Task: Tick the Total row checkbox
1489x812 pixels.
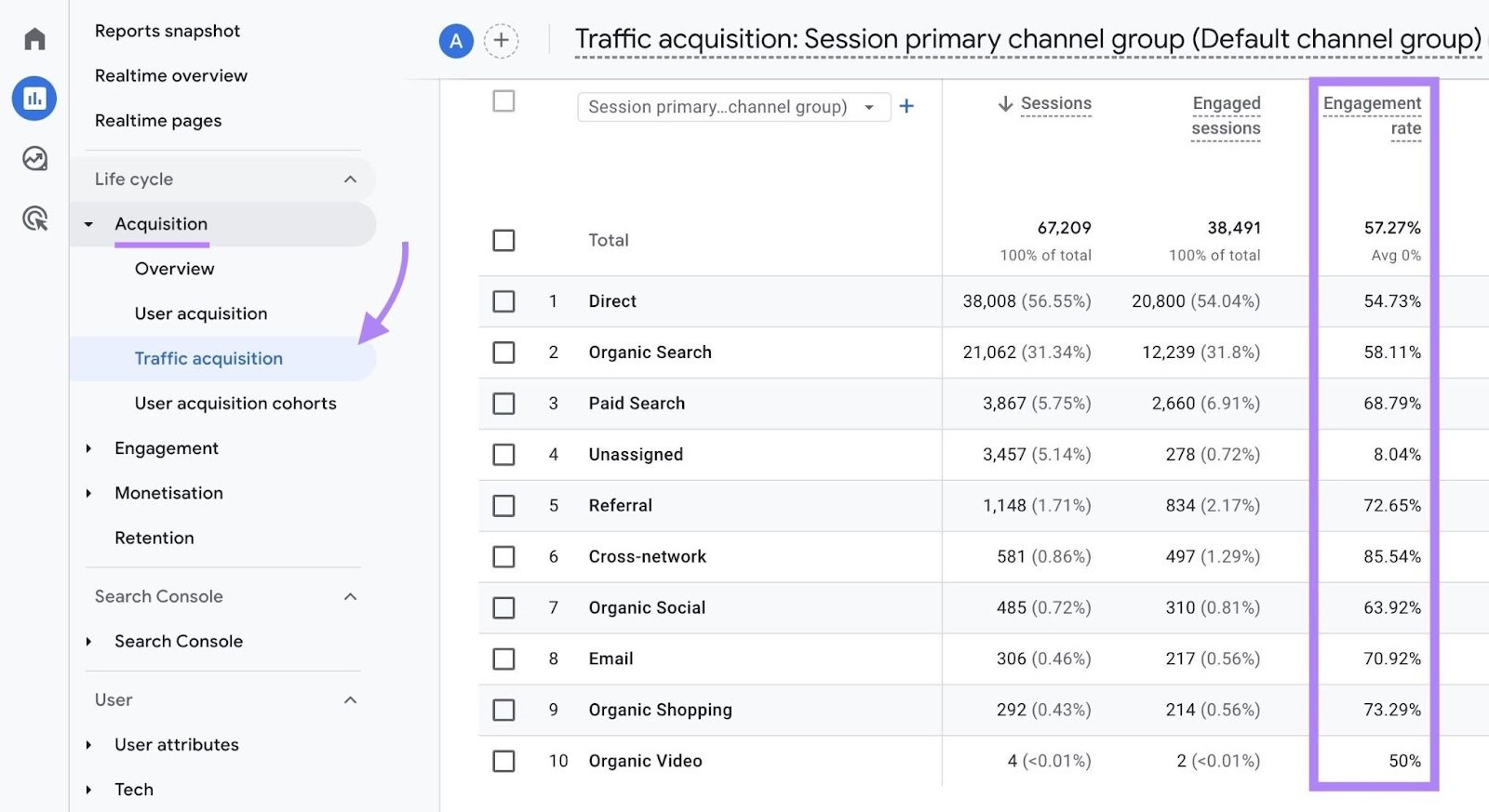Action: pos(503,240)
